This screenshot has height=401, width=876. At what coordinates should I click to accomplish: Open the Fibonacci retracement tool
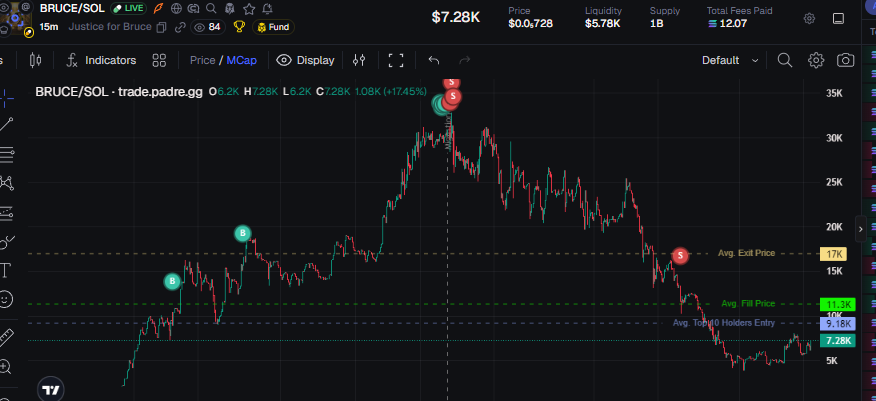[x=7, y=154]
